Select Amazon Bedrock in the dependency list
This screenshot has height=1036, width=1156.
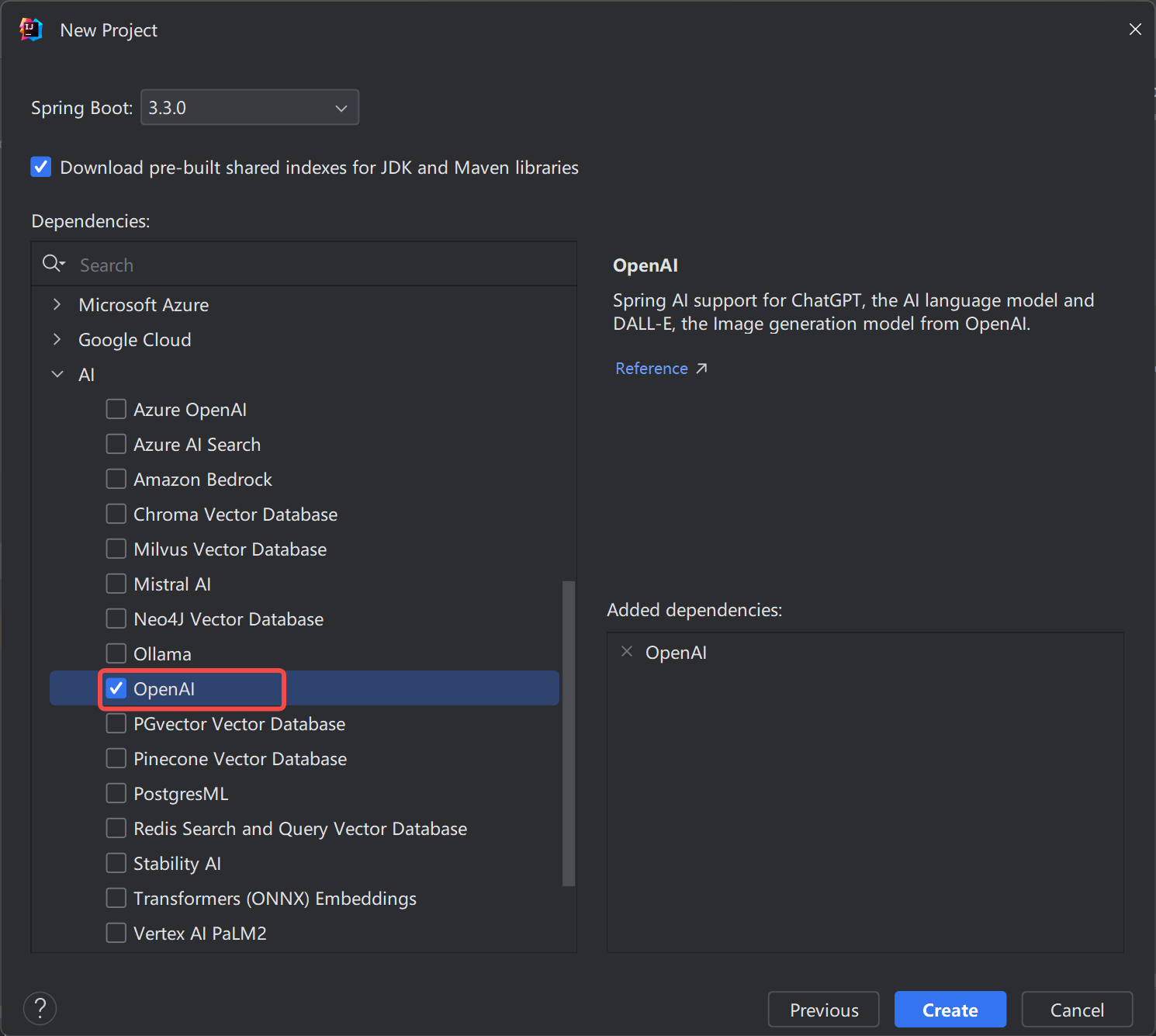pyautogui.click(x=202, y=480)
